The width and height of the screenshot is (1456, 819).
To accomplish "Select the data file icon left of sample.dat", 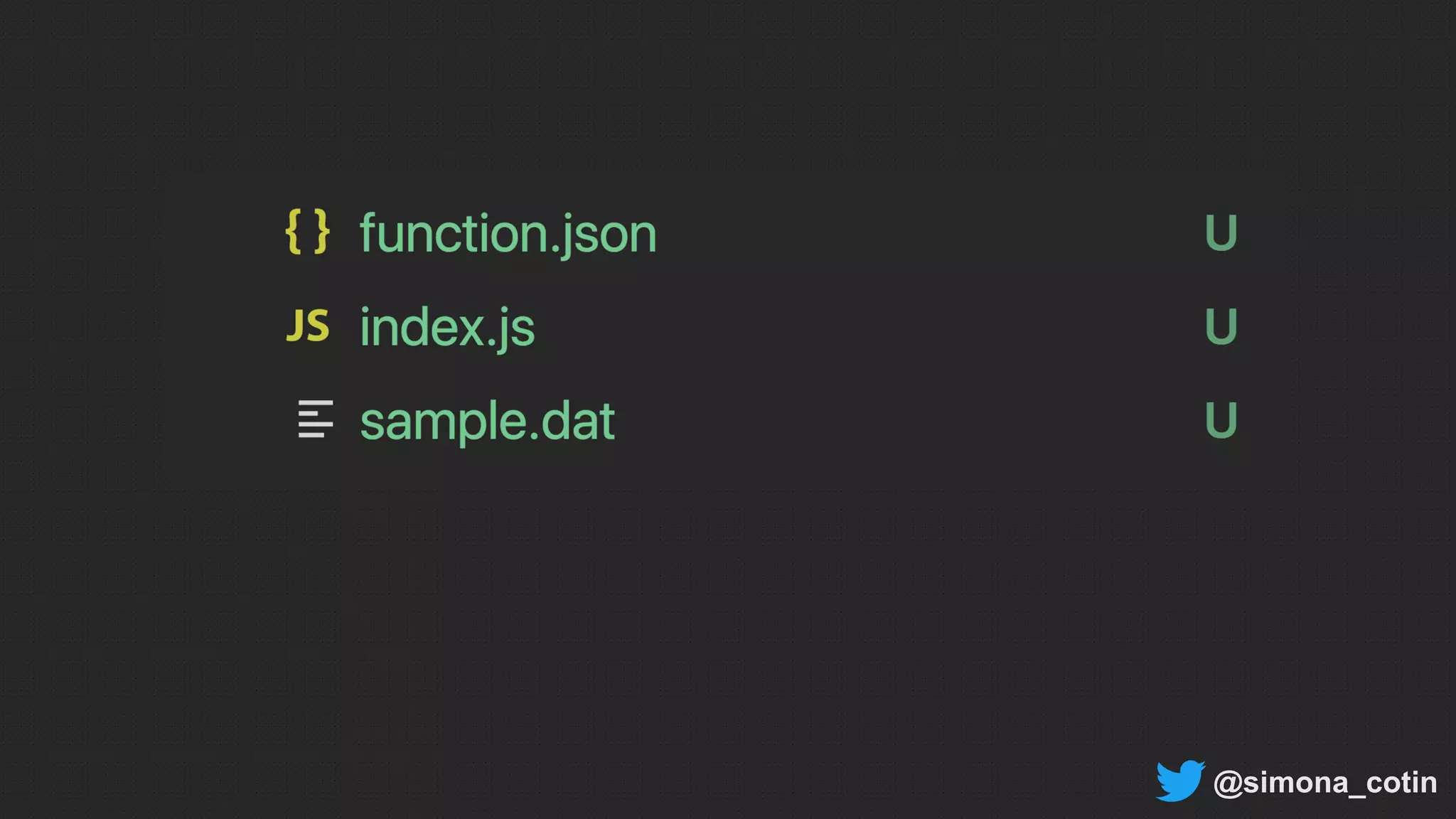I will pos(315,419).
